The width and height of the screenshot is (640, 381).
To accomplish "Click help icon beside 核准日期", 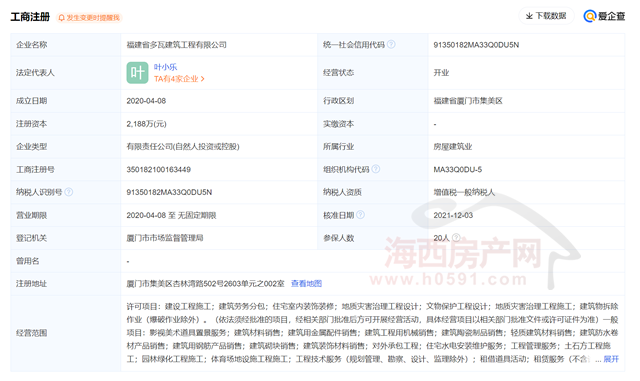I will click(x=360, y=215).
